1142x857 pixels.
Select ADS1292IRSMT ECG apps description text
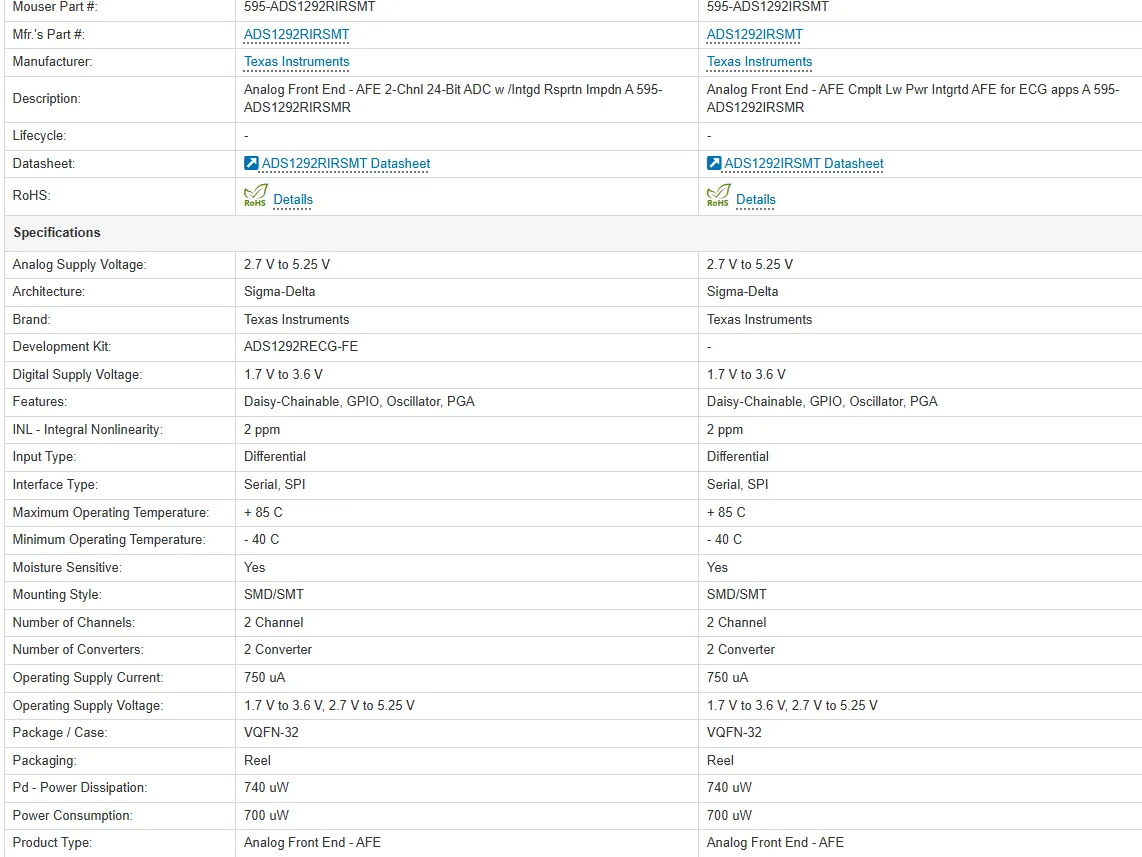[913, 98]
